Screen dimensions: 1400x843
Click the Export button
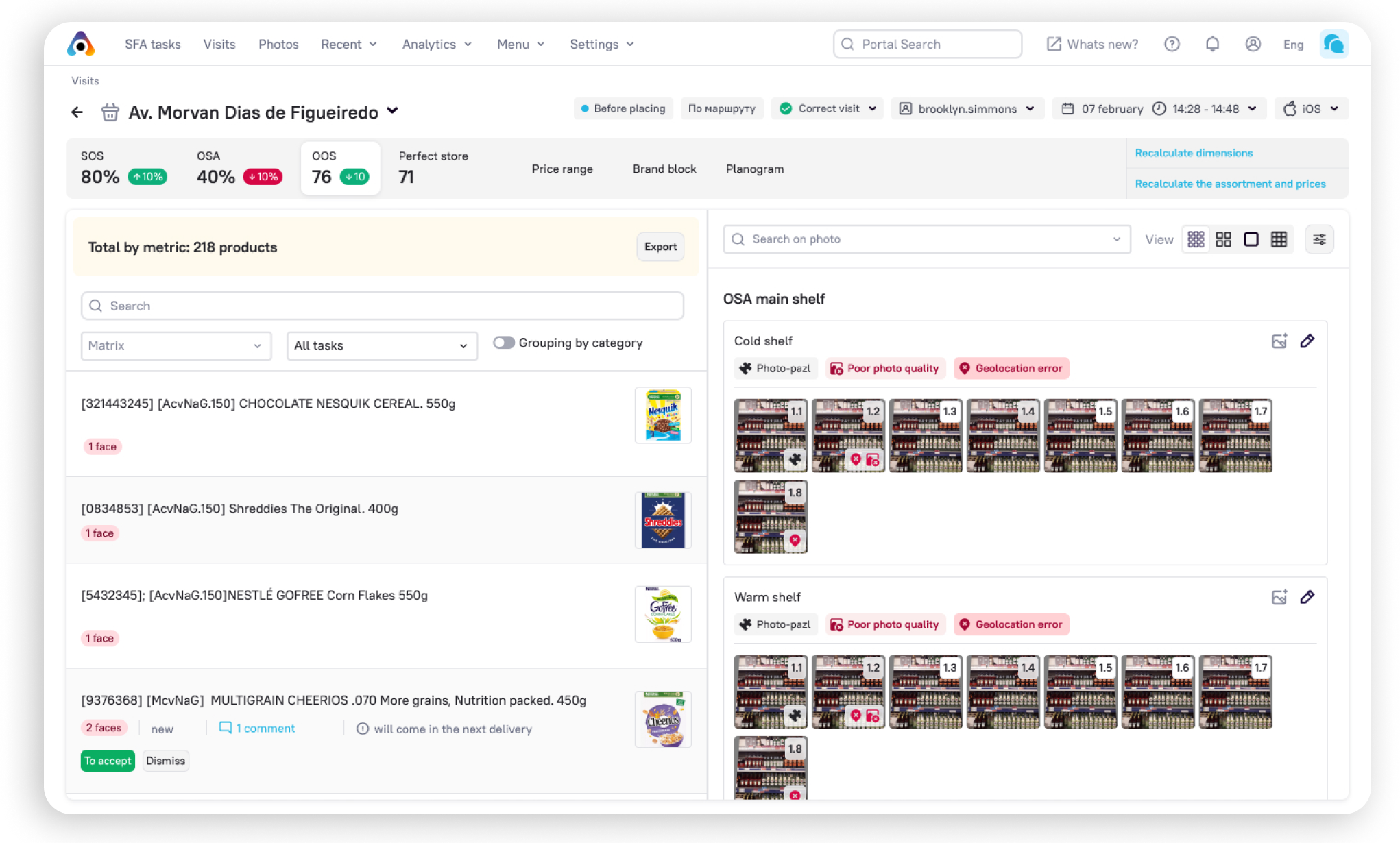tap(660, 247)
